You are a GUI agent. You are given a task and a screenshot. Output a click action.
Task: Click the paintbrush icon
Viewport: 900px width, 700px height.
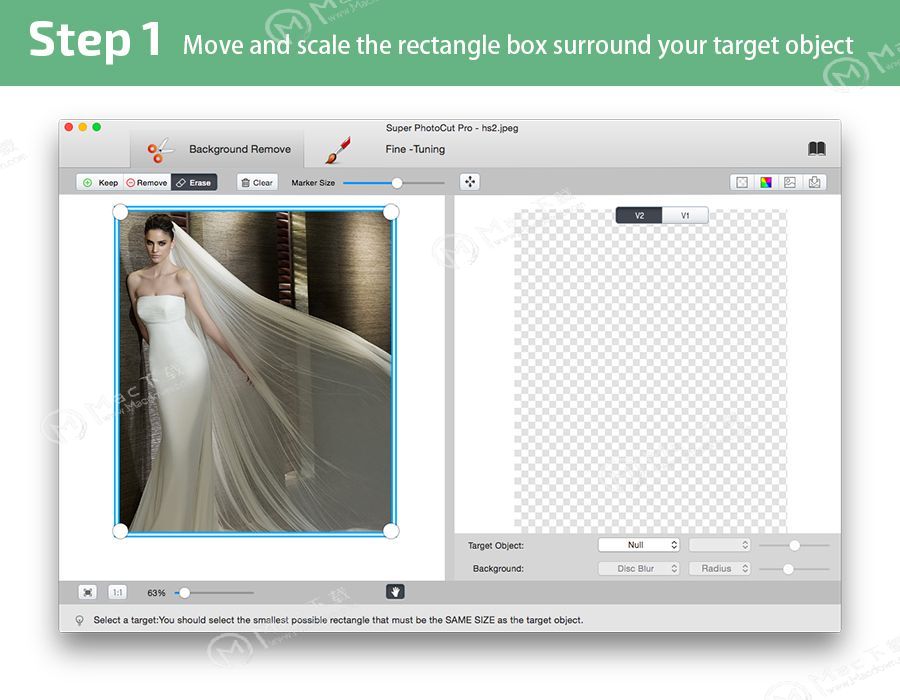click(x=338, y=150)
